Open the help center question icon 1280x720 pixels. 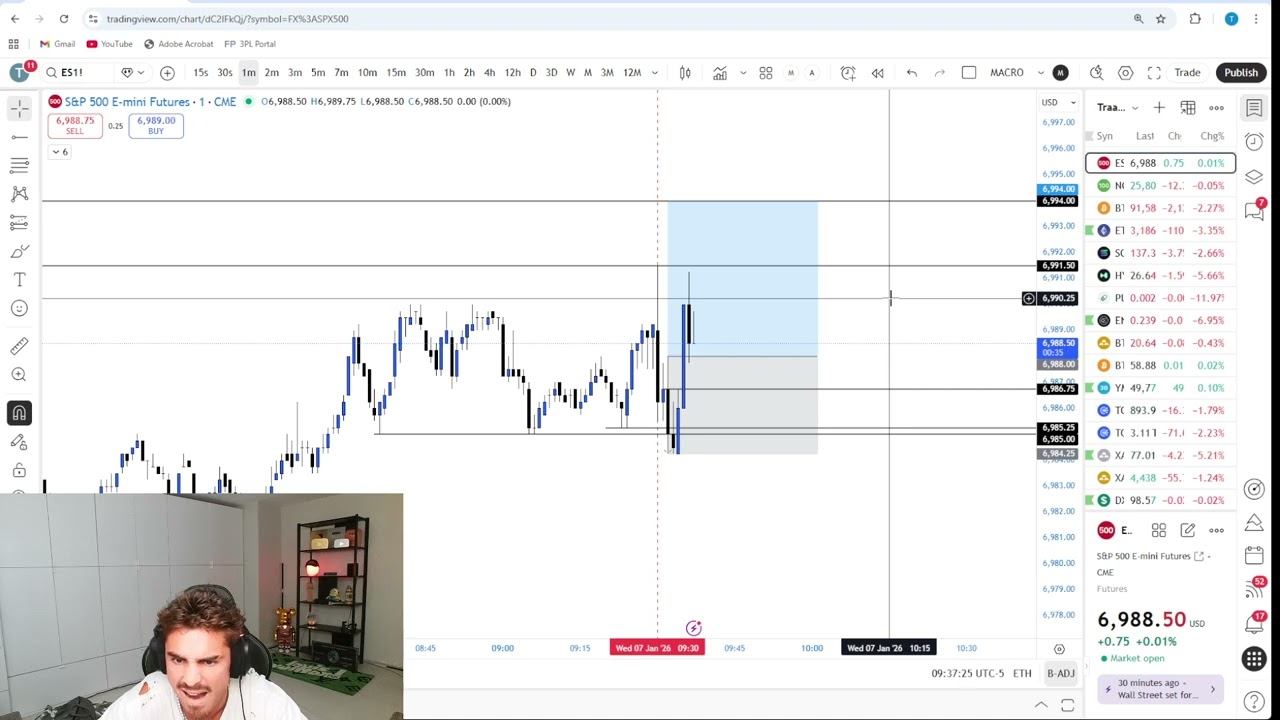[x=1254, y=702]
